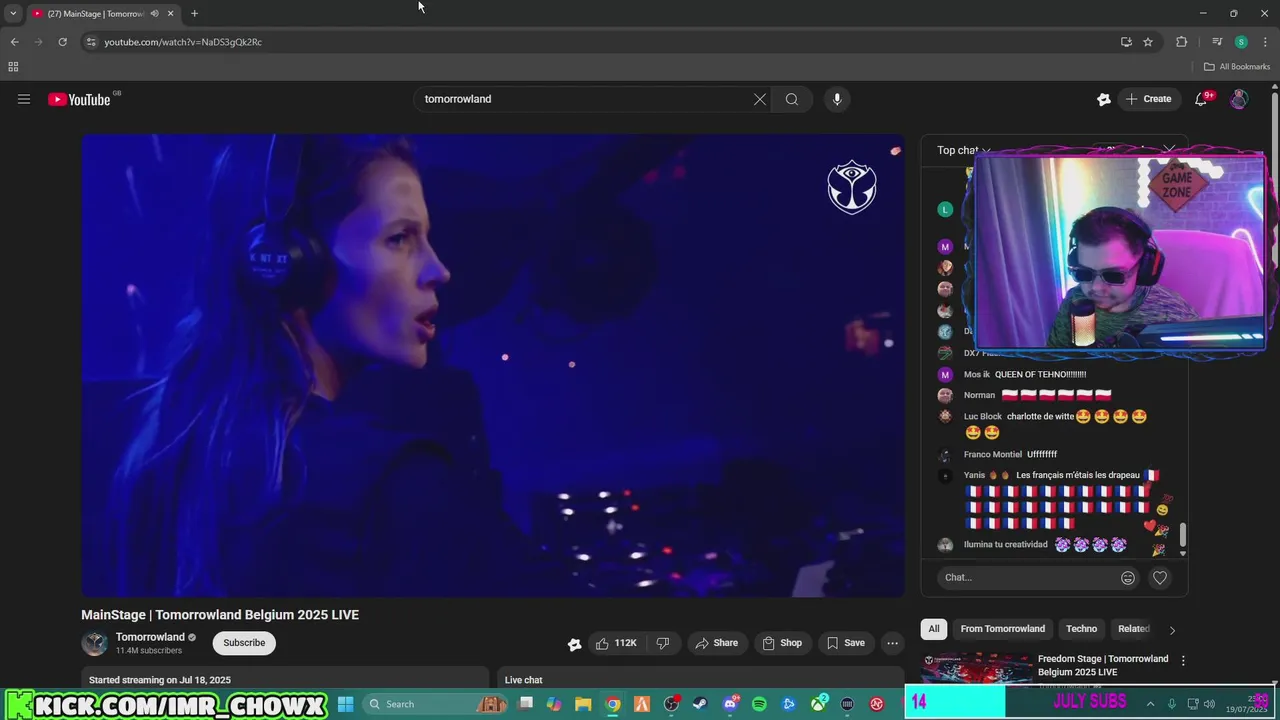
Task: Click the search magnifier button
Action: [x=792, y=99]
